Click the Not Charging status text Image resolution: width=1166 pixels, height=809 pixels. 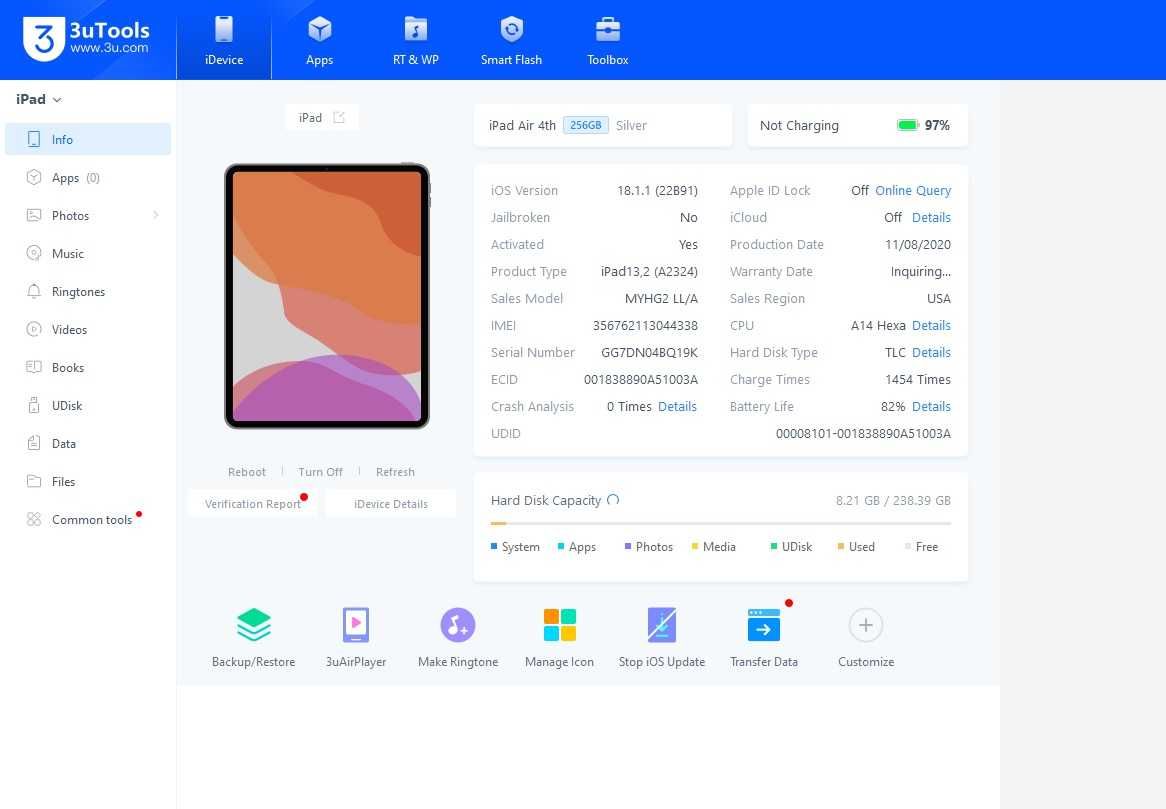(799, 126)
